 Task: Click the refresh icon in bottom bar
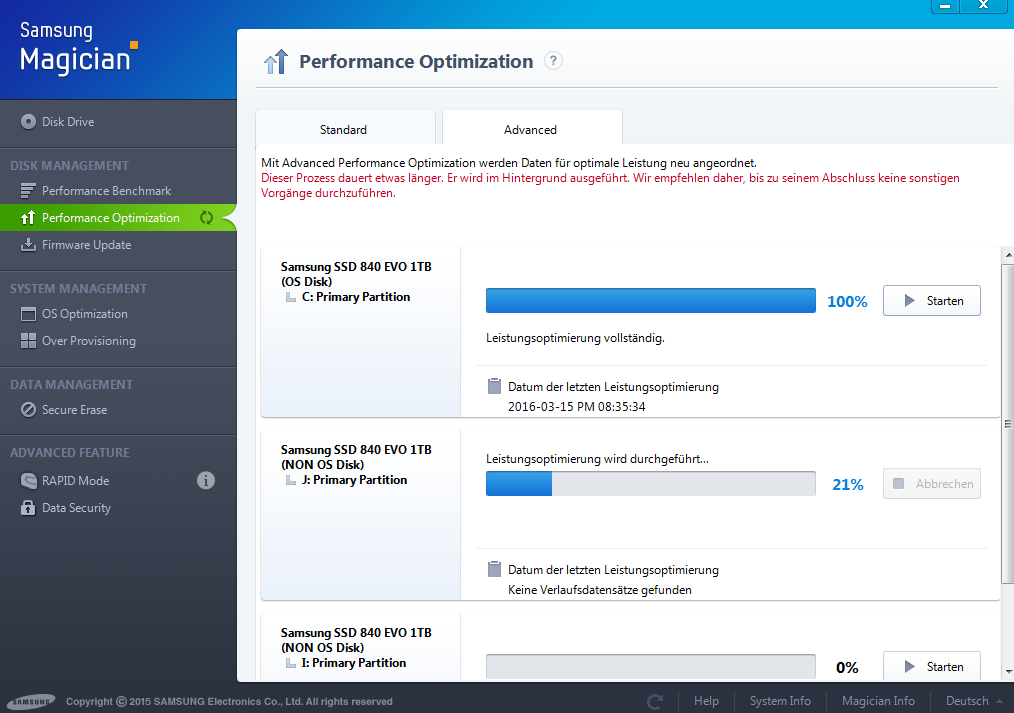[x=655, y=701]
